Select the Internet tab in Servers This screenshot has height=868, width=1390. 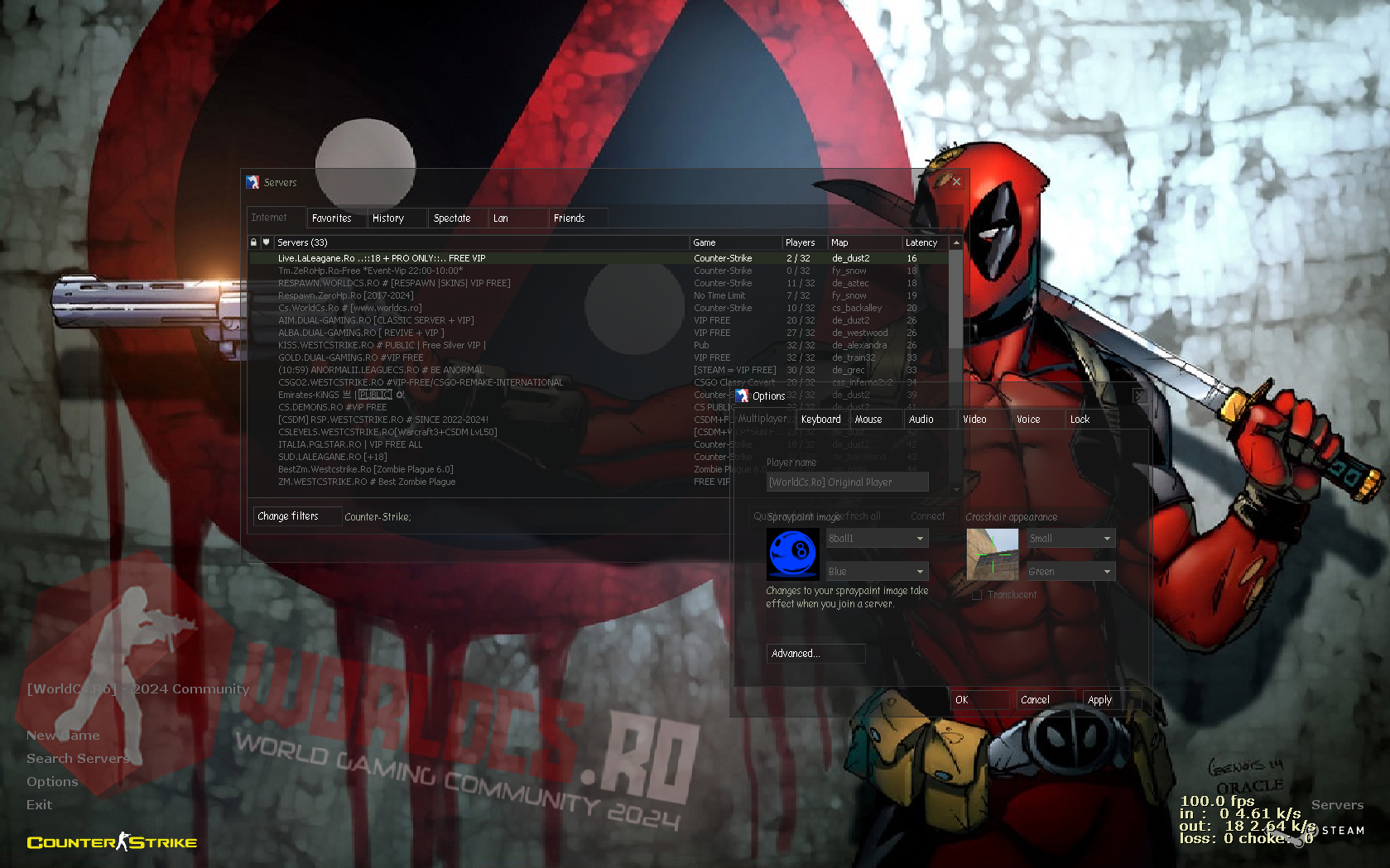point(276,217)
